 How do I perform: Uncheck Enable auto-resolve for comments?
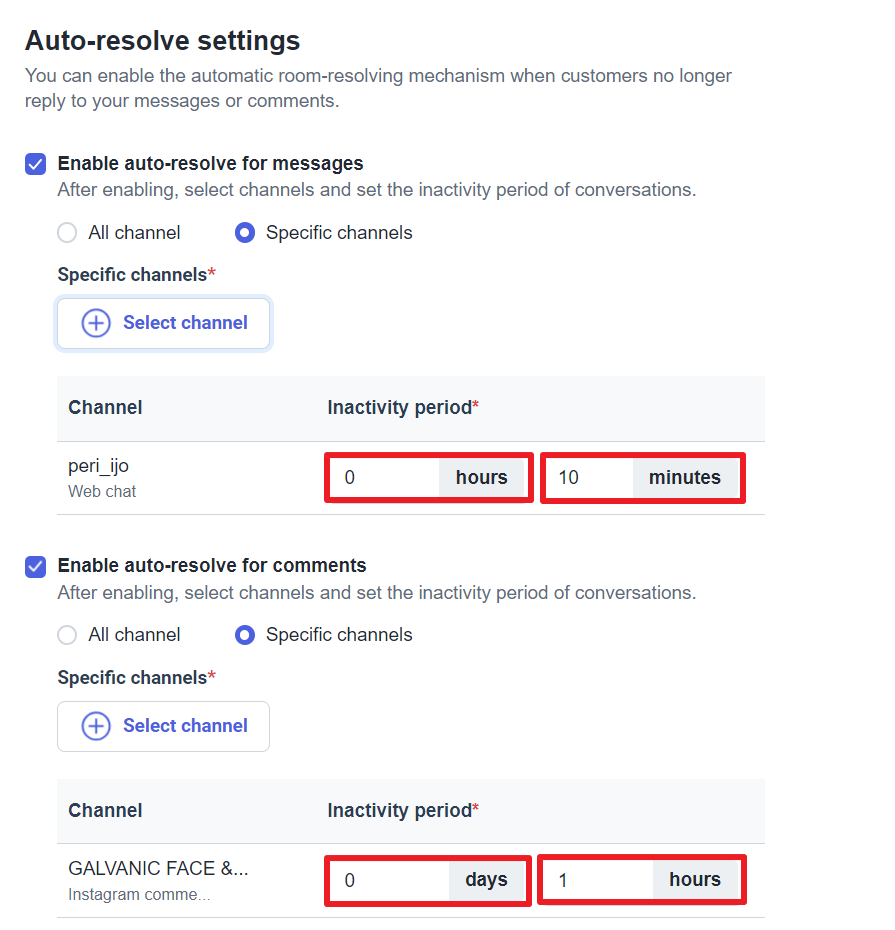tap(36, 566)
